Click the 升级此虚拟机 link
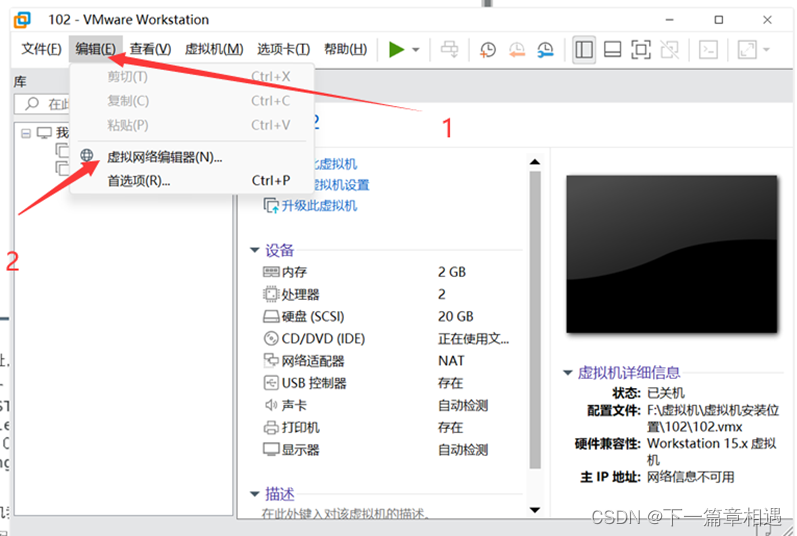 click(319, 206)
